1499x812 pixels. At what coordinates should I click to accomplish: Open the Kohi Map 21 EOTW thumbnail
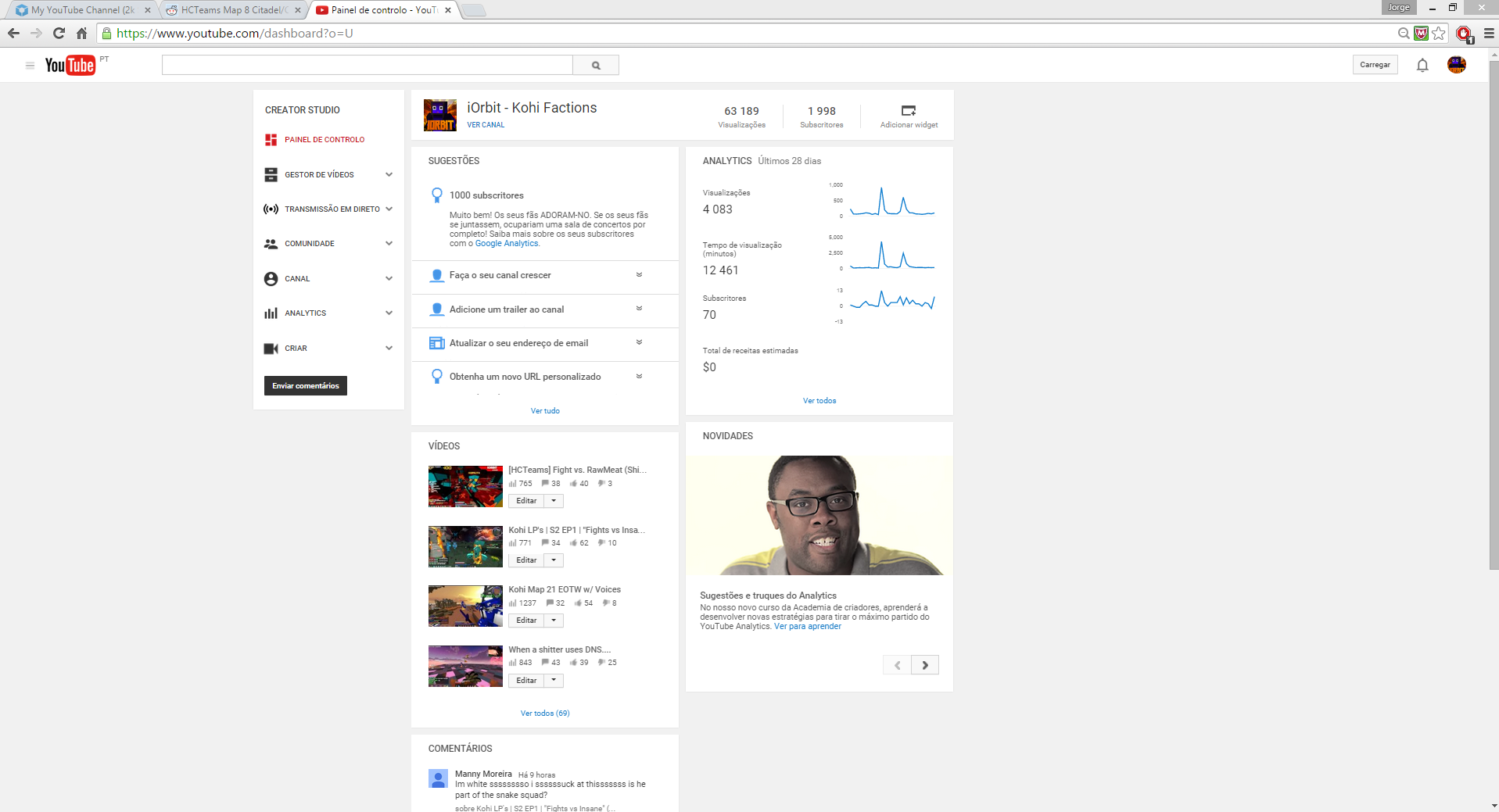(465, 606)
